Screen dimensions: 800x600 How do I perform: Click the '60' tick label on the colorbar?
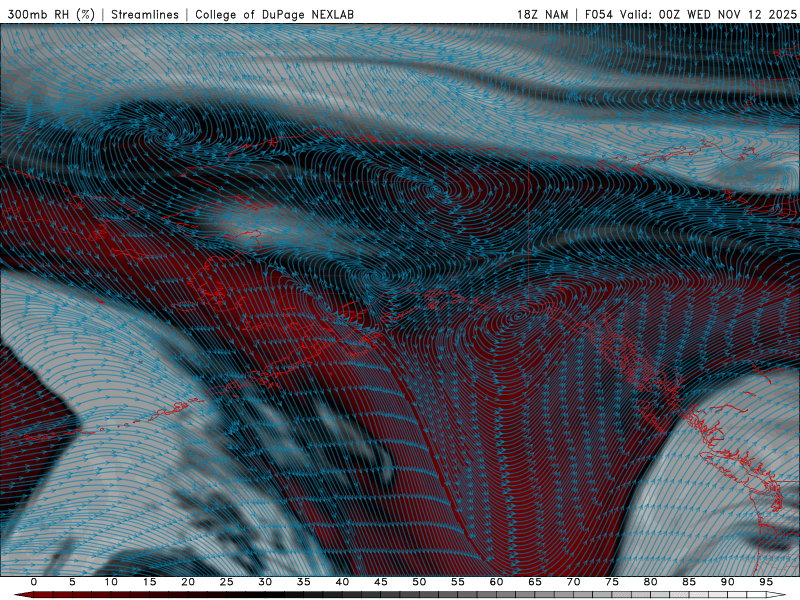(x=496, y=582)
